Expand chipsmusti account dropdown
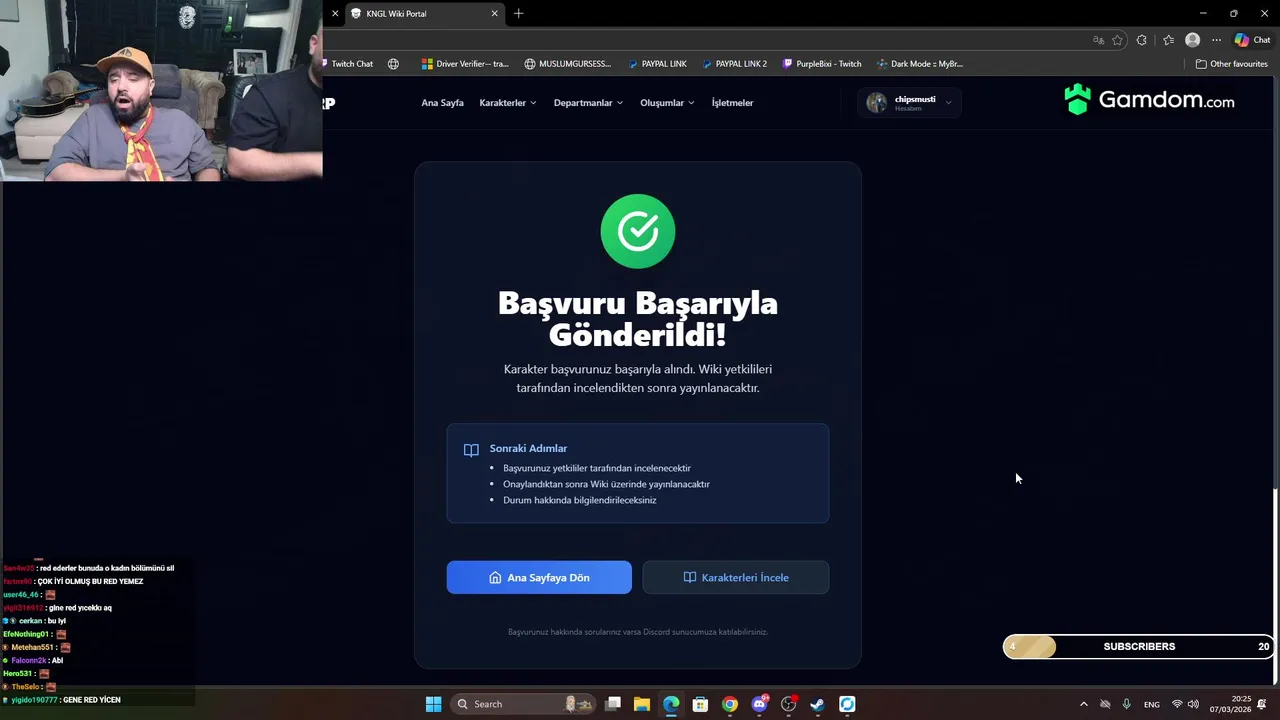The width and height of the screenshot is (1280, 720). click(x=909, y=103)
